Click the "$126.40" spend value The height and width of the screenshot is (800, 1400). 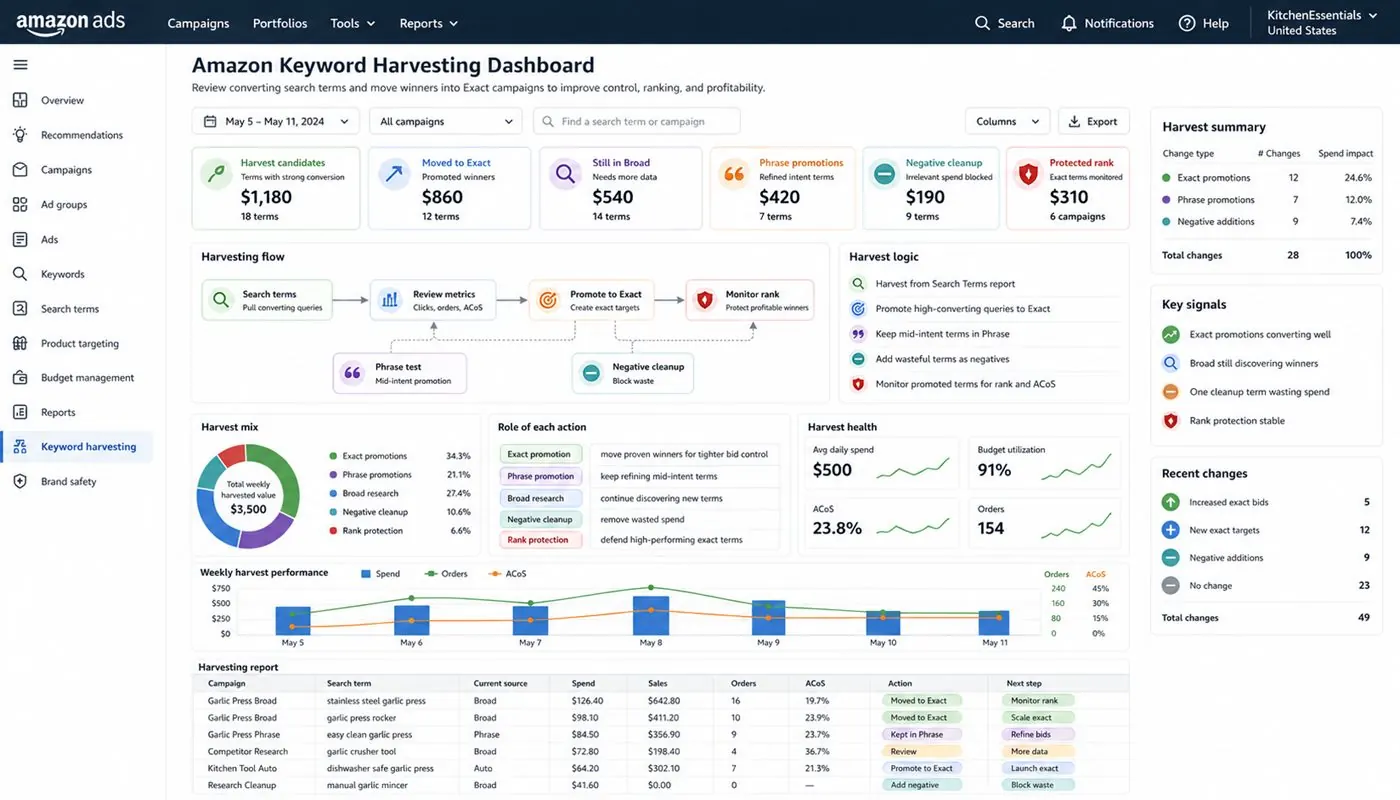(587, 701)
